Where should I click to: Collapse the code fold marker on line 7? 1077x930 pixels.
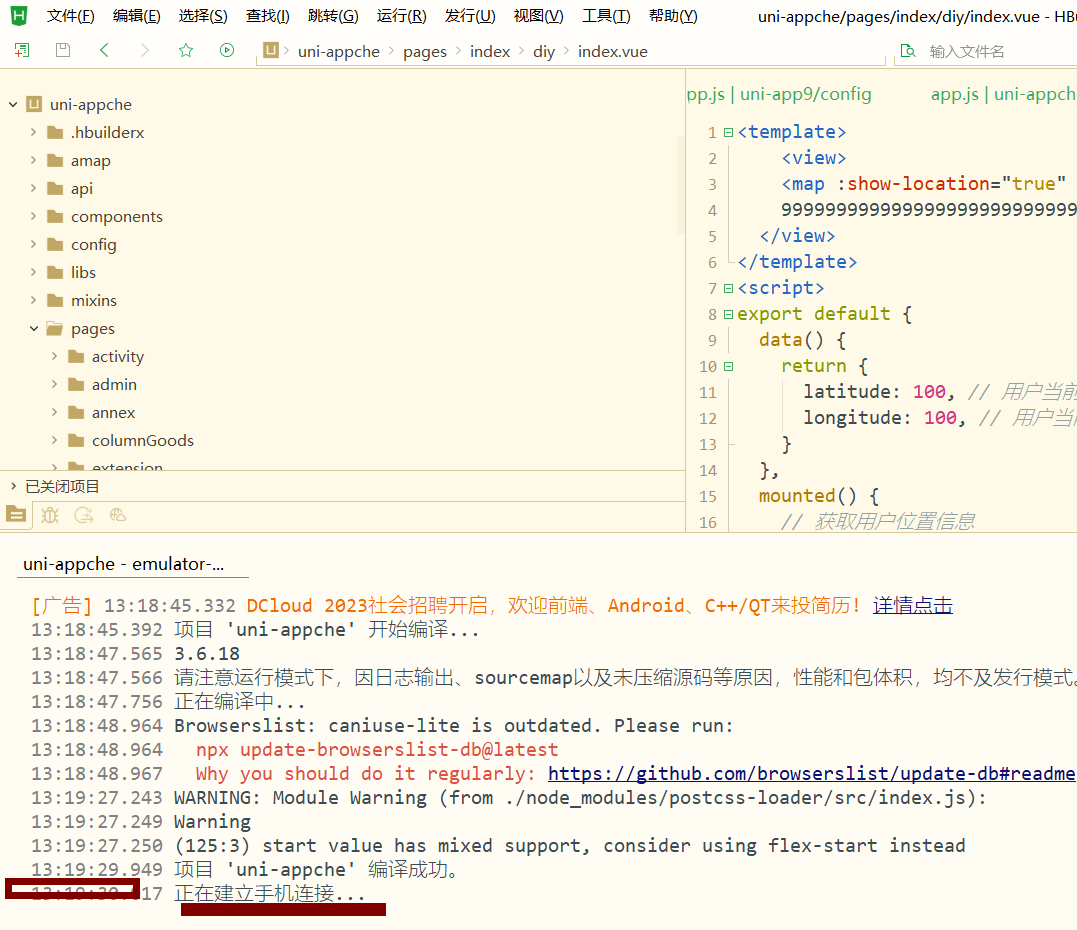728,288
